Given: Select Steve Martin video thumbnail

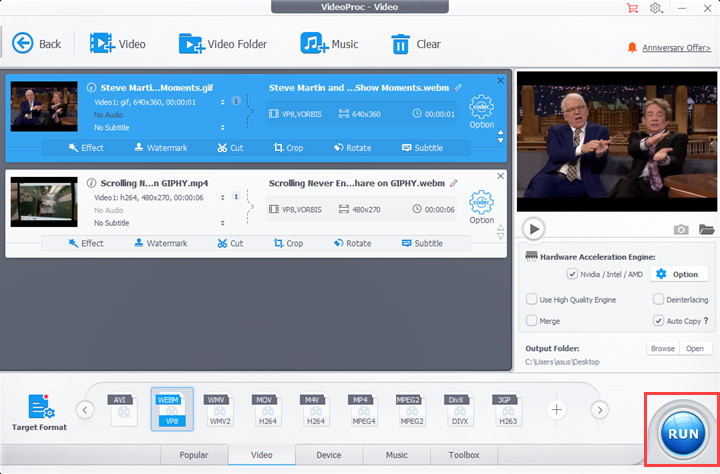Looking at the screenshot, I should coord(44,106).
